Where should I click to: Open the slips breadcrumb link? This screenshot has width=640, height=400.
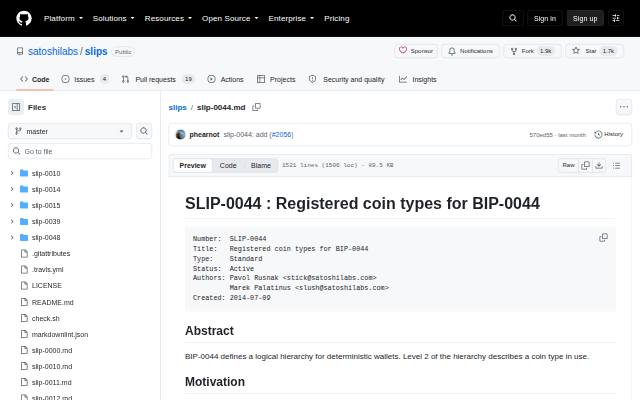click(x=178, y=107)
